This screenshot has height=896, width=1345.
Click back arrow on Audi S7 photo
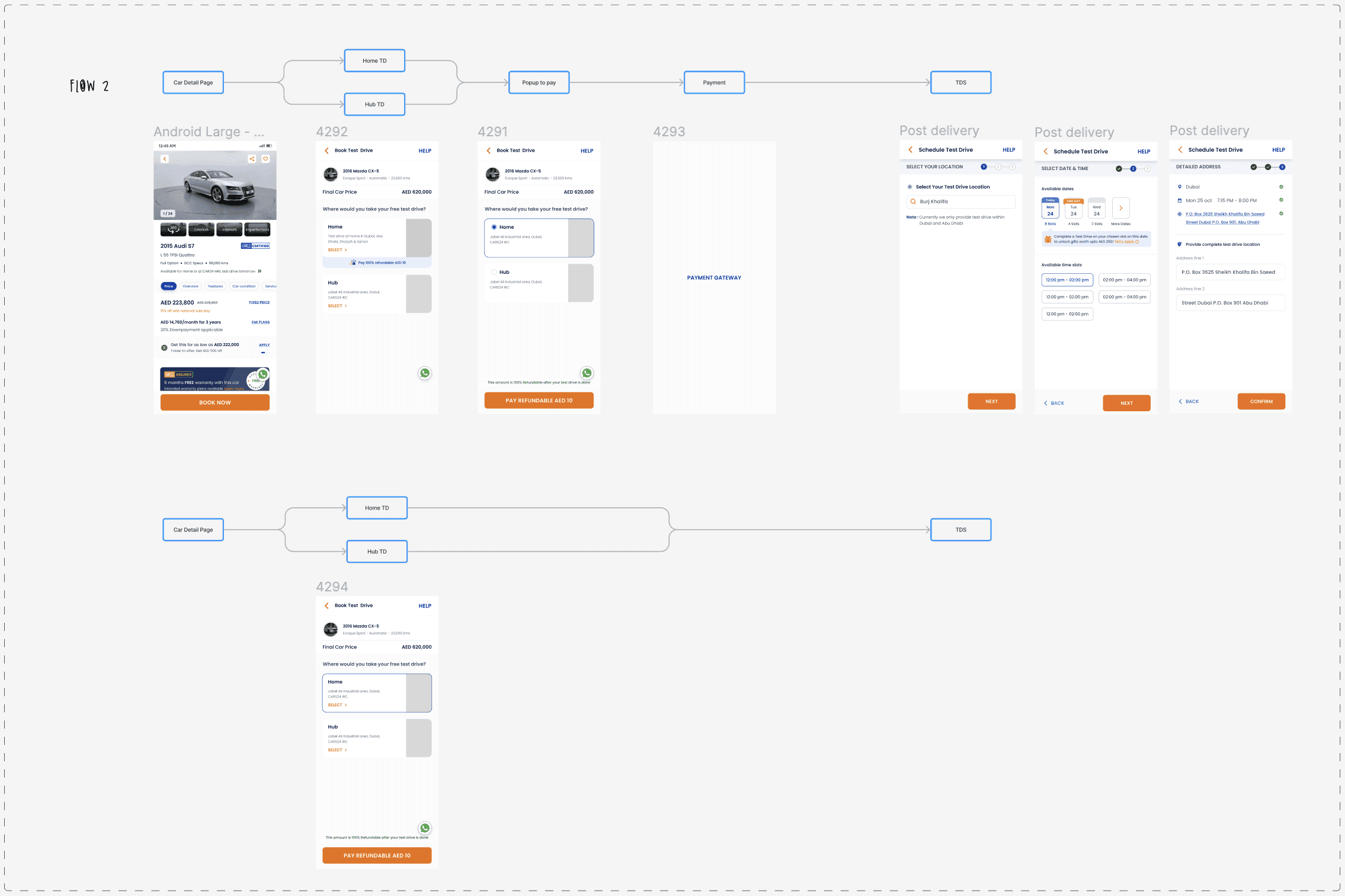[165, 159]
